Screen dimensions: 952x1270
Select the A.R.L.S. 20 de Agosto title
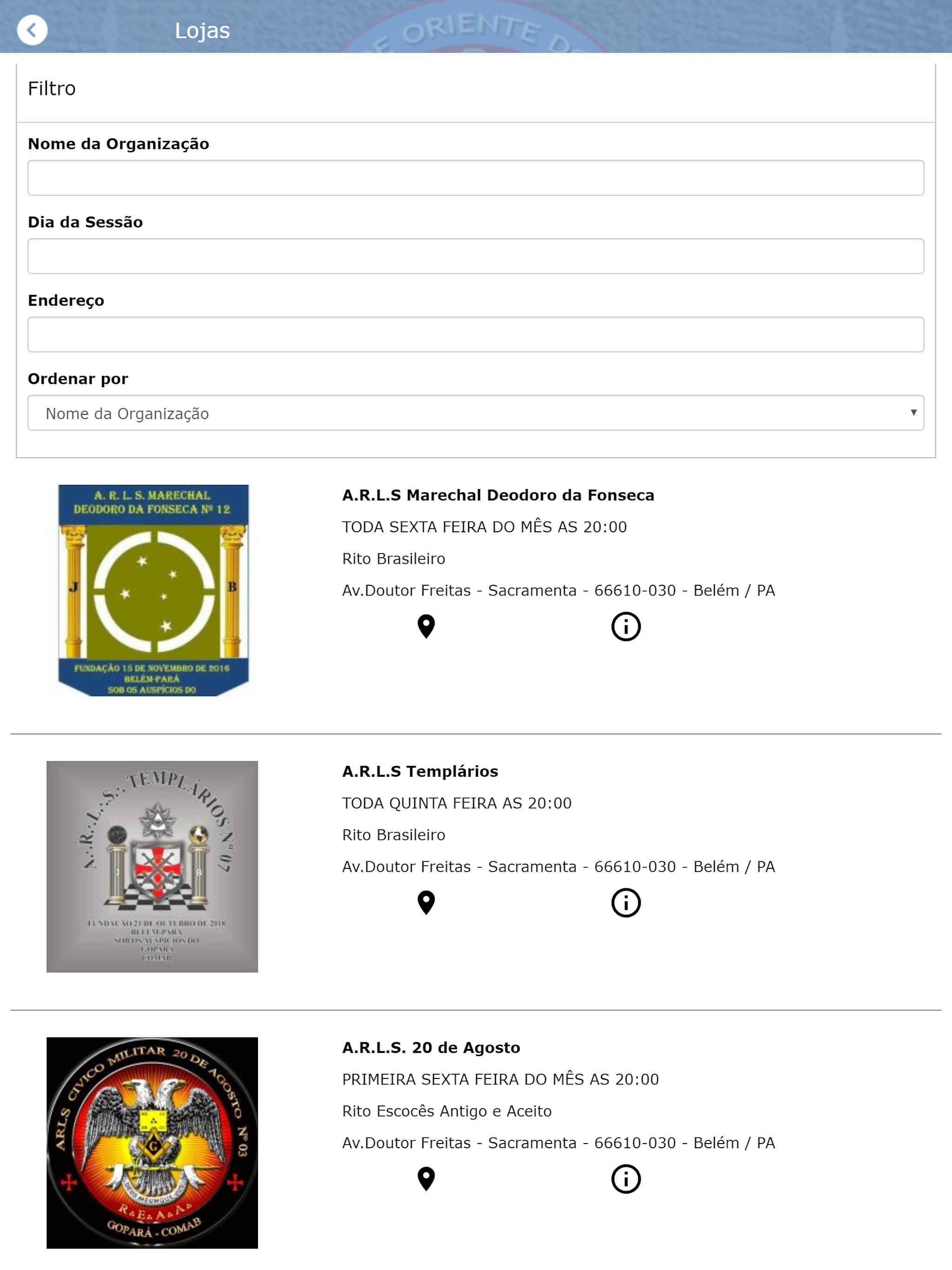click(430, 1047)
